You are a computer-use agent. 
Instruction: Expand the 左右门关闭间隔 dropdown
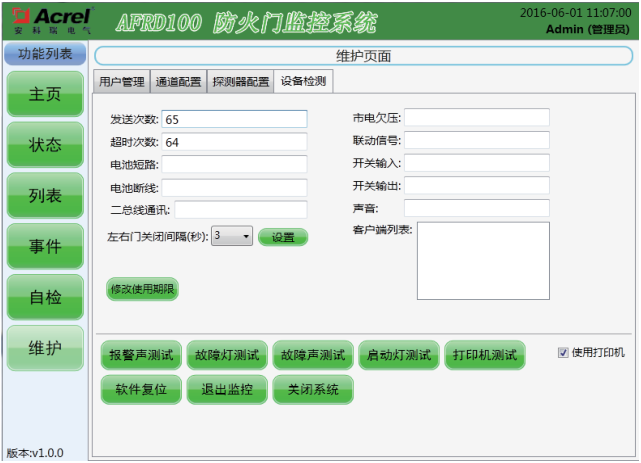[232, 237]
